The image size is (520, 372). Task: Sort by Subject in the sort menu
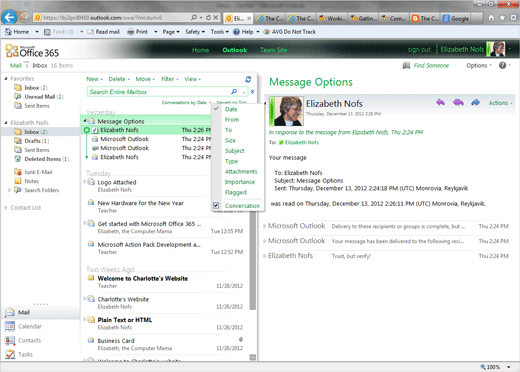coord(234,151)
